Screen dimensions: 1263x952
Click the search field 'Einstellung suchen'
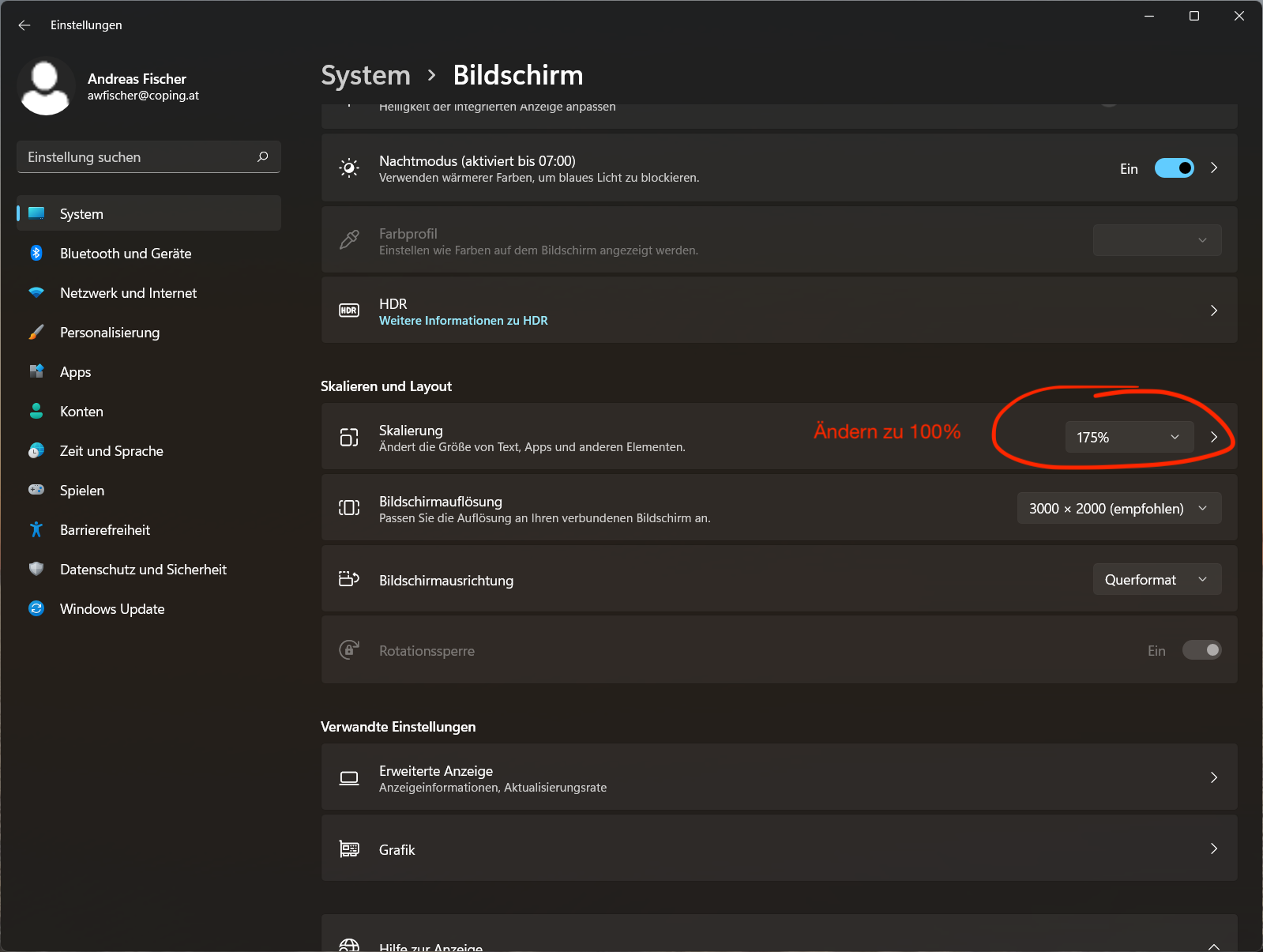pyautogui.click(x=148, y=157)
